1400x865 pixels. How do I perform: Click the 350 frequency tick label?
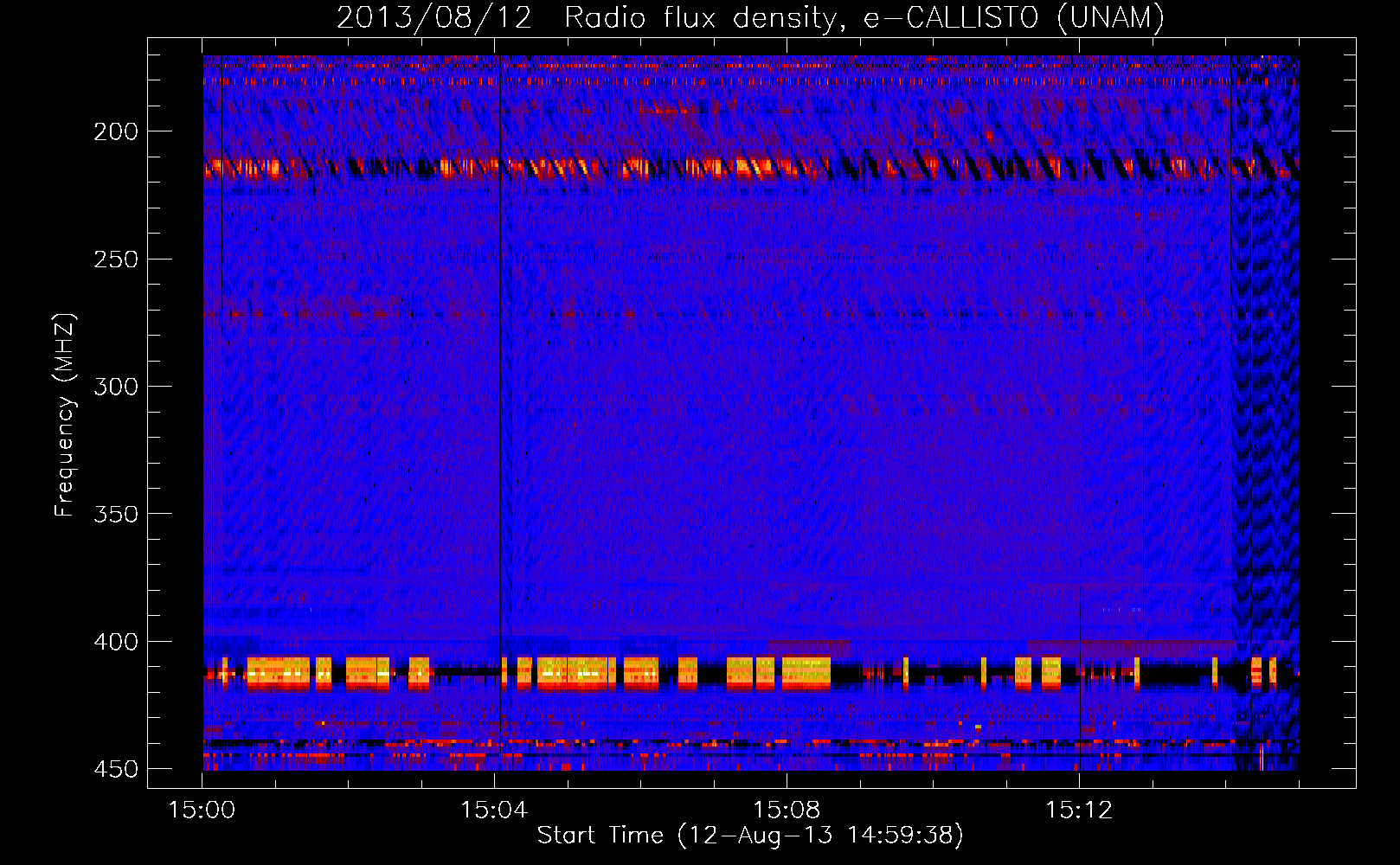click(x=116, y=514)
